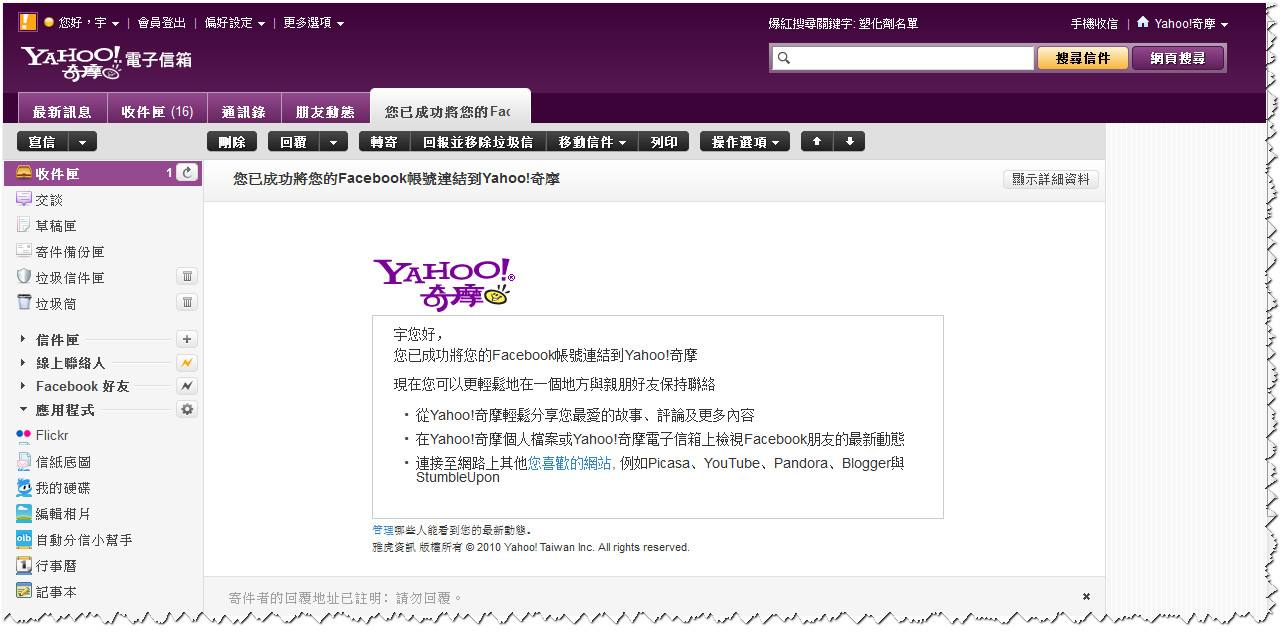1287x633 pixels.
Task: Switch to the 朋友動態 tab
Action: click(325, 110)
